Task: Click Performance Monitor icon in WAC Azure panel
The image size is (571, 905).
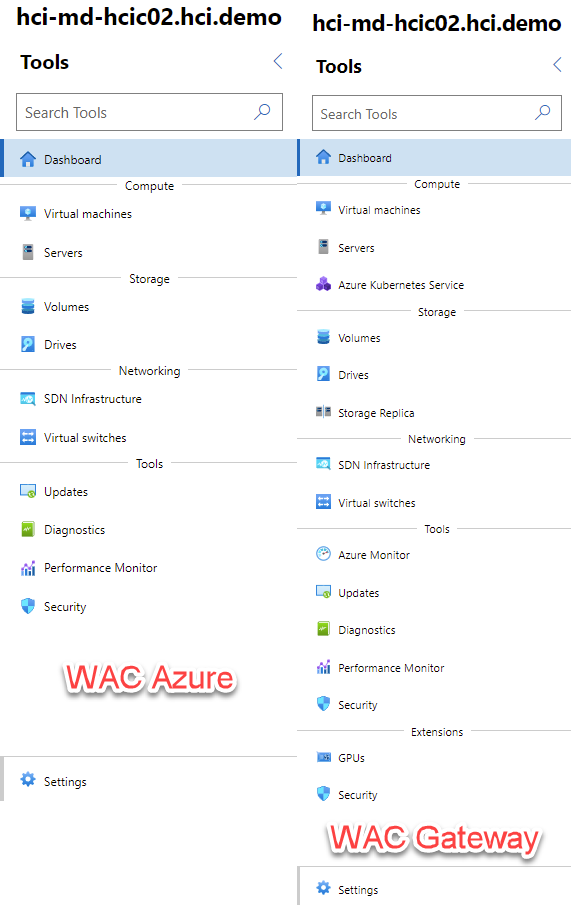Action: click(28, 568)
